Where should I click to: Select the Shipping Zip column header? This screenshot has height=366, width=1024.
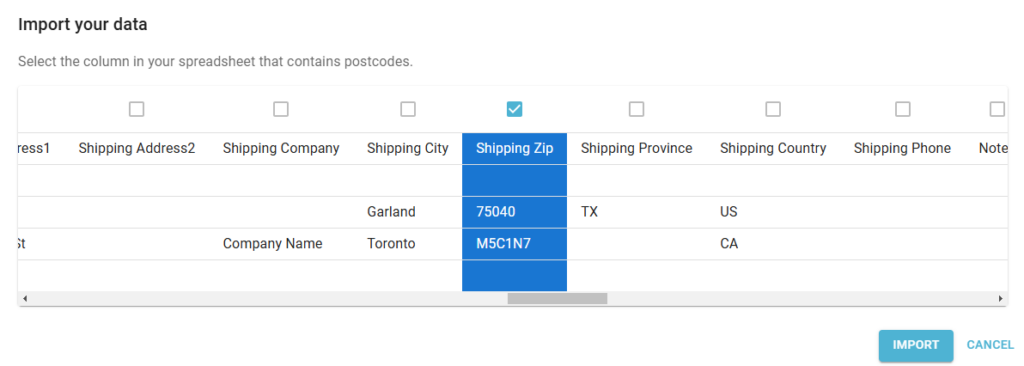(515, 148)
